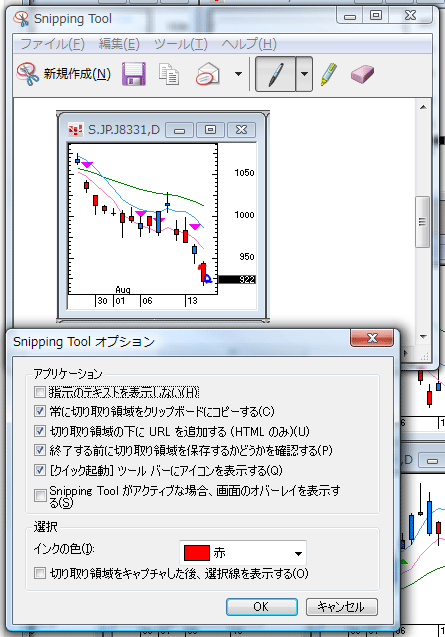445x637 pixels.
Task: Click the vertical scrollbar down arrow
Action: (x=423, y=337)
